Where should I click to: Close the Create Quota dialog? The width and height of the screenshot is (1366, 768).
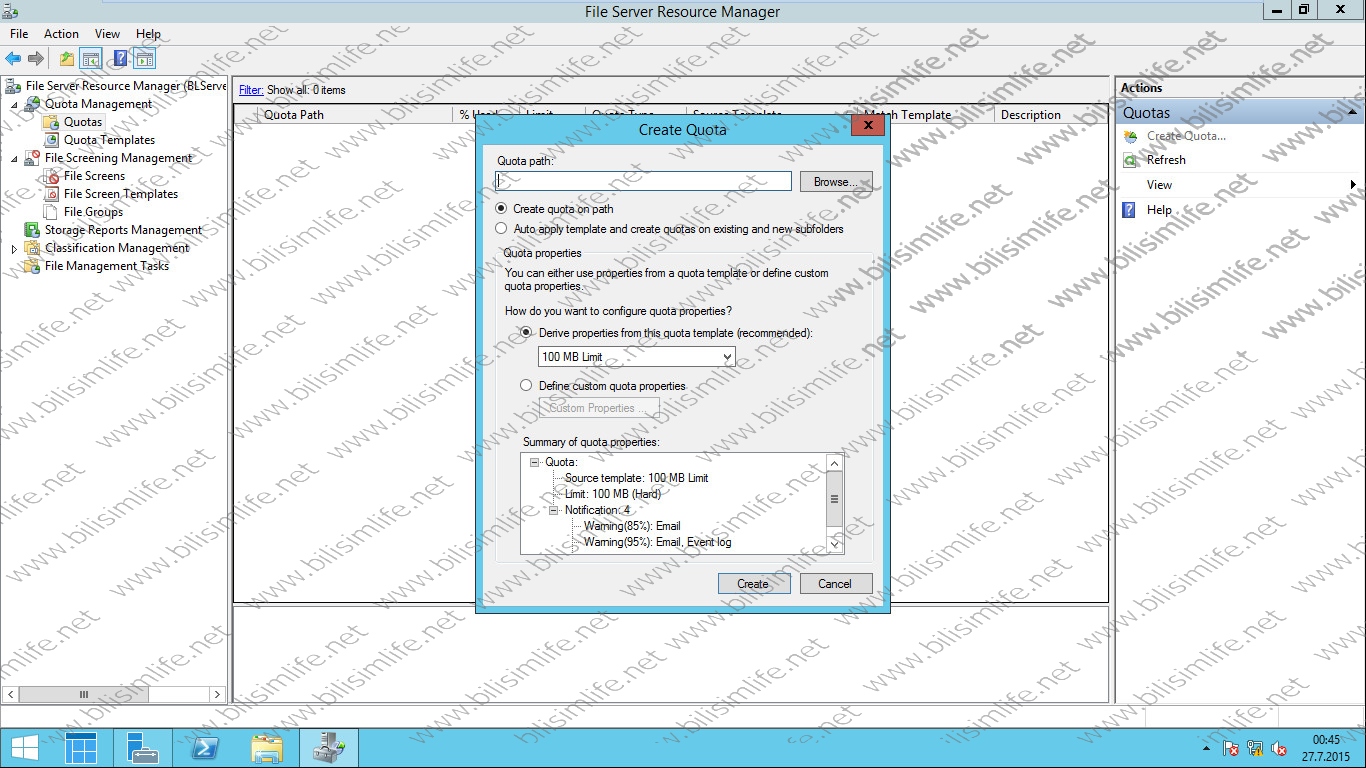click(x=867, y=126)
